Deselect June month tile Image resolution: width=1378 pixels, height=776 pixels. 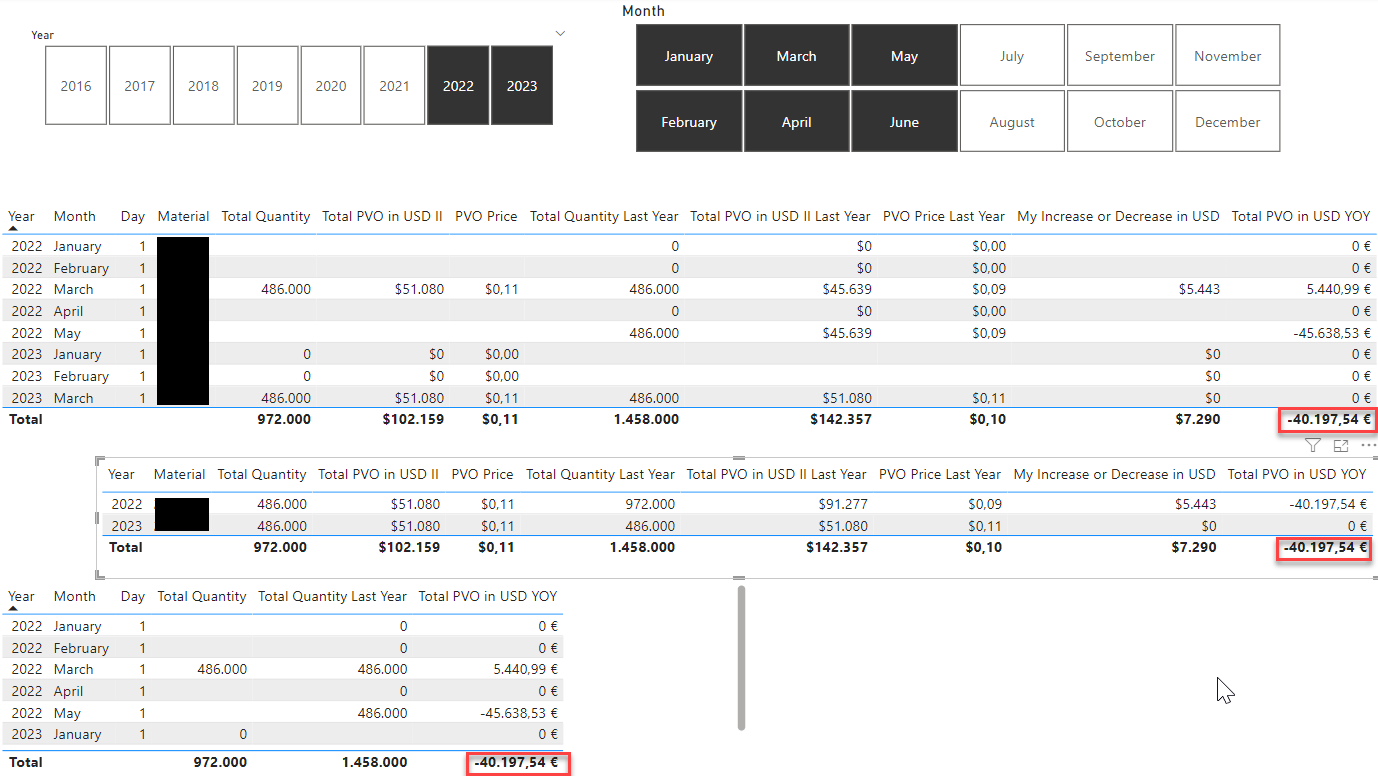pos(904,122)
